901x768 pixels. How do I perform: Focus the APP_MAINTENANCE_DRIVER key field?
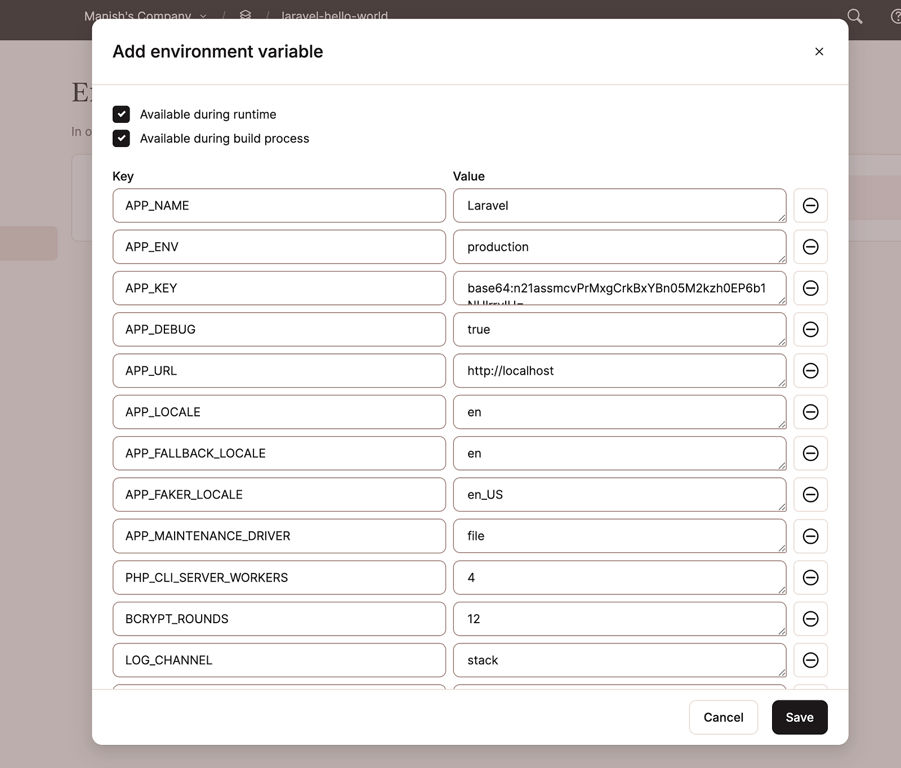[x=279, y=536]
